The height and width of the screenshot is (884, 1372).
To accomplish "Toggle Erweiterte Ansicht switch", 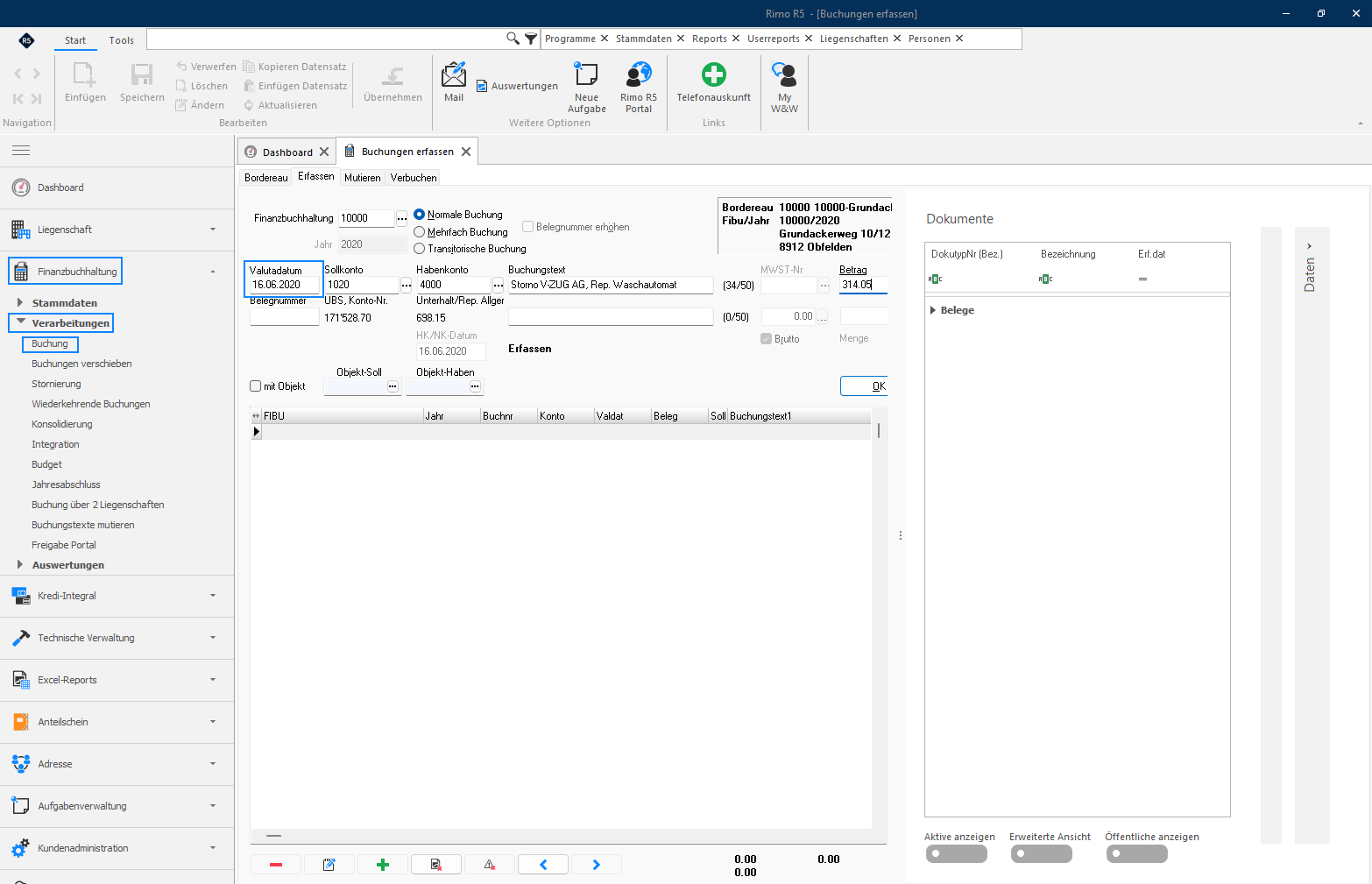I will tap(1042, 854).
